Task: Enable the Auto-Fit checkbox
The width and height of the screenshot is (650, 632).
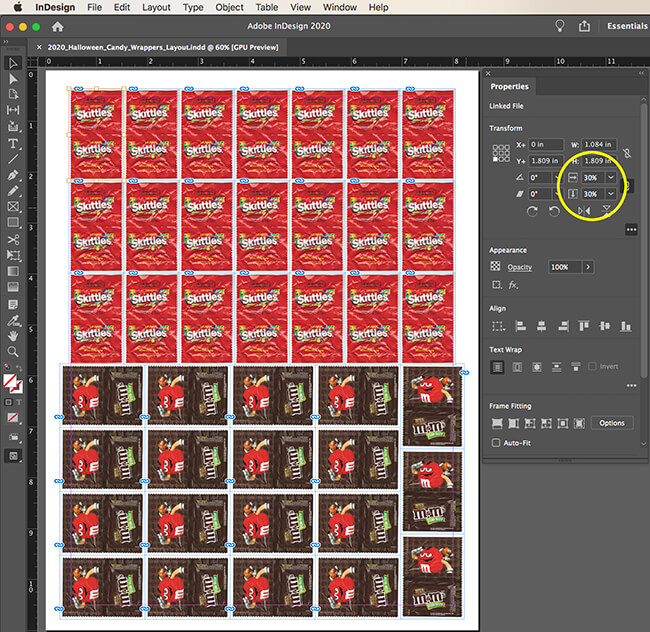Action: (495, 443)
